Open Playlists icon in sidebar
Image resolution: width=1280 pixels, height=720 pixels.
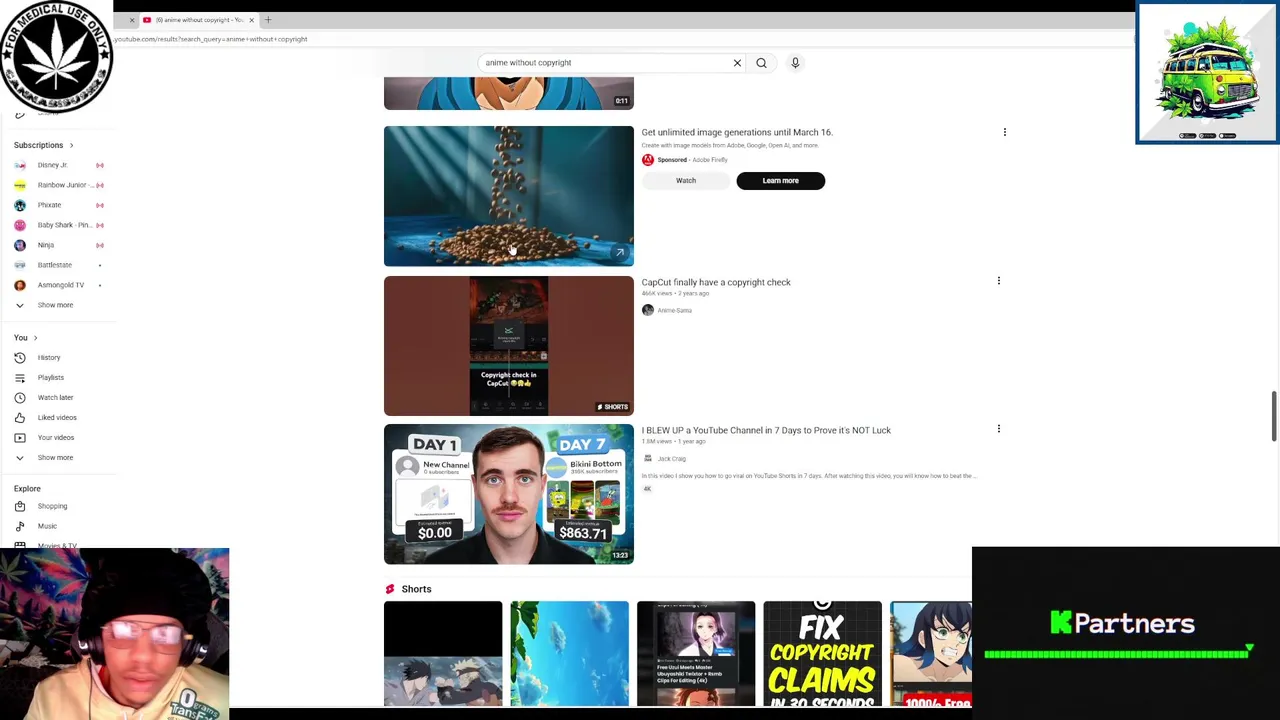(x=20, y=378)
